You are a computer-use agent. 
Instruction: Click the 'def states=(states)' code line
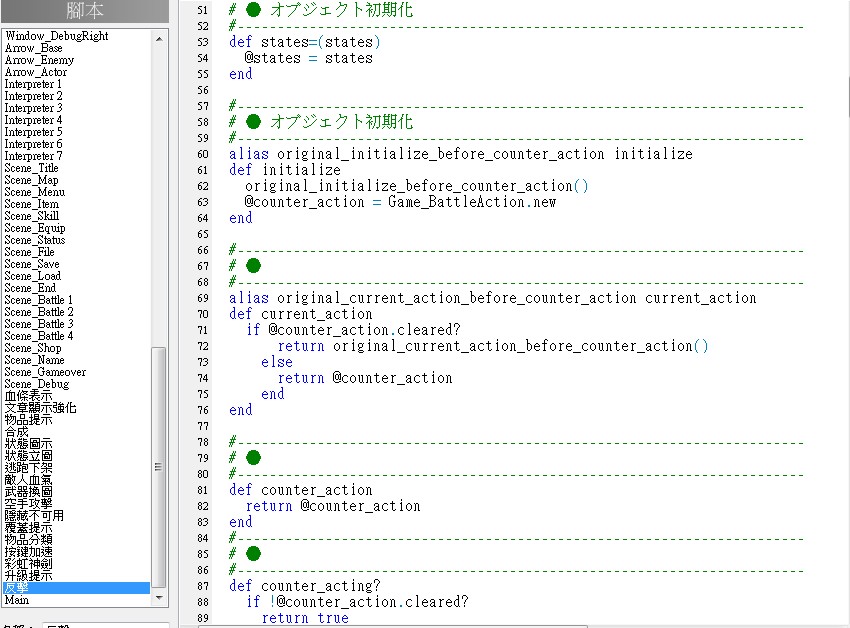point(305,42)
